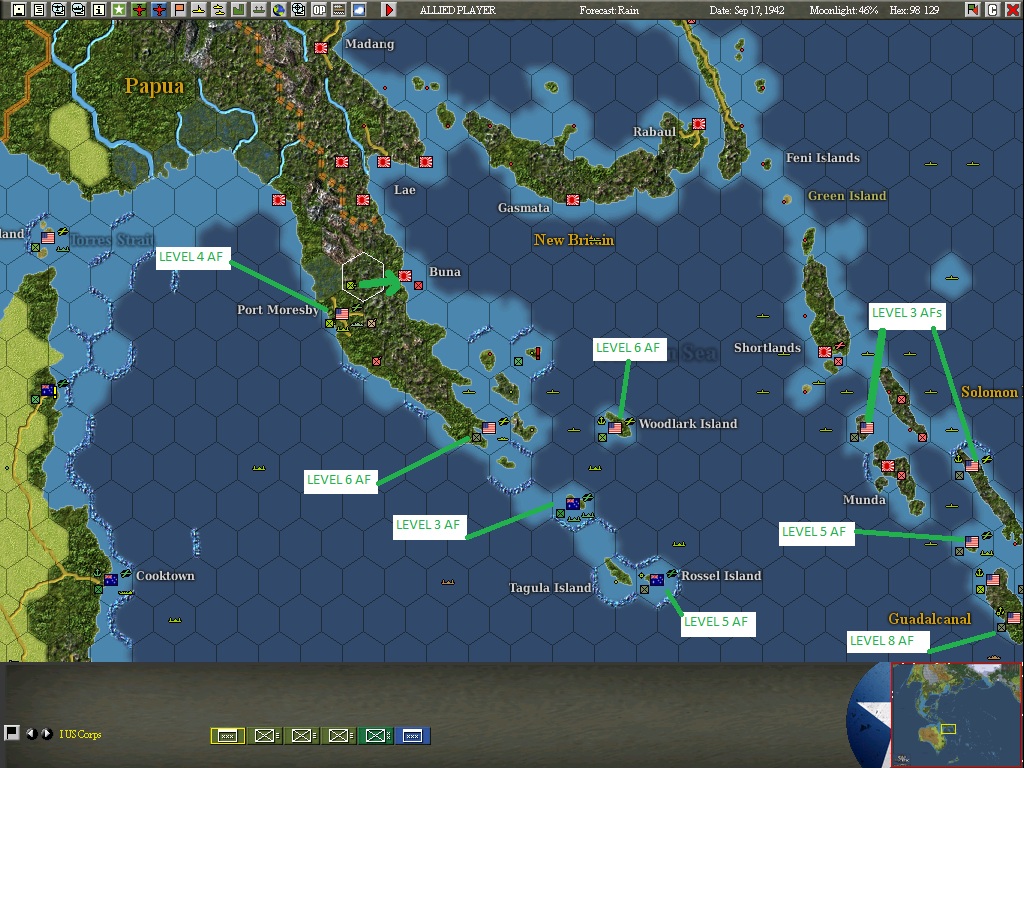The width and height of the screenshot is (1032, 898).
Task: Click the orange flag toolbar icon
Action: tap(179, 10)
